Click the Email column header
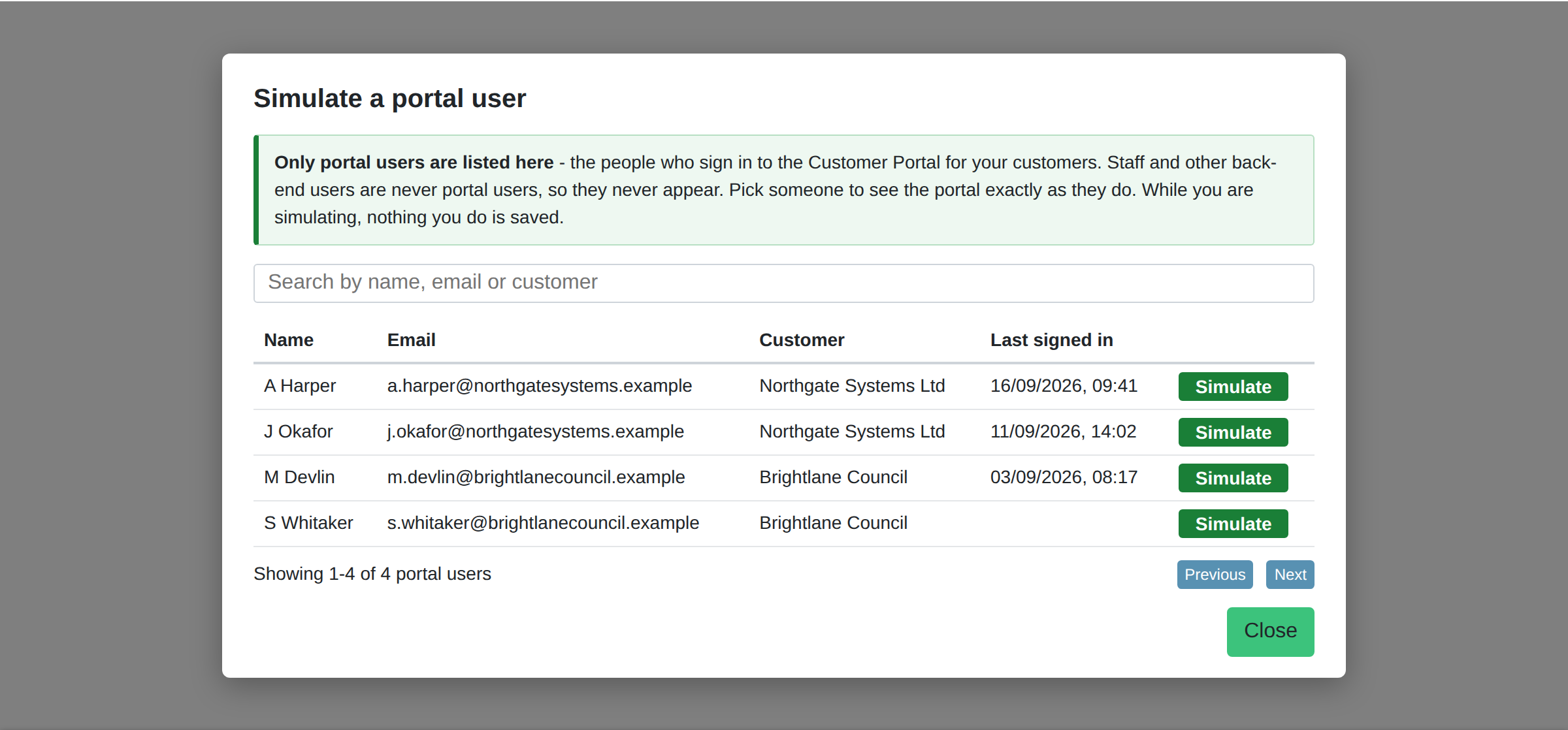 [411, 340]
